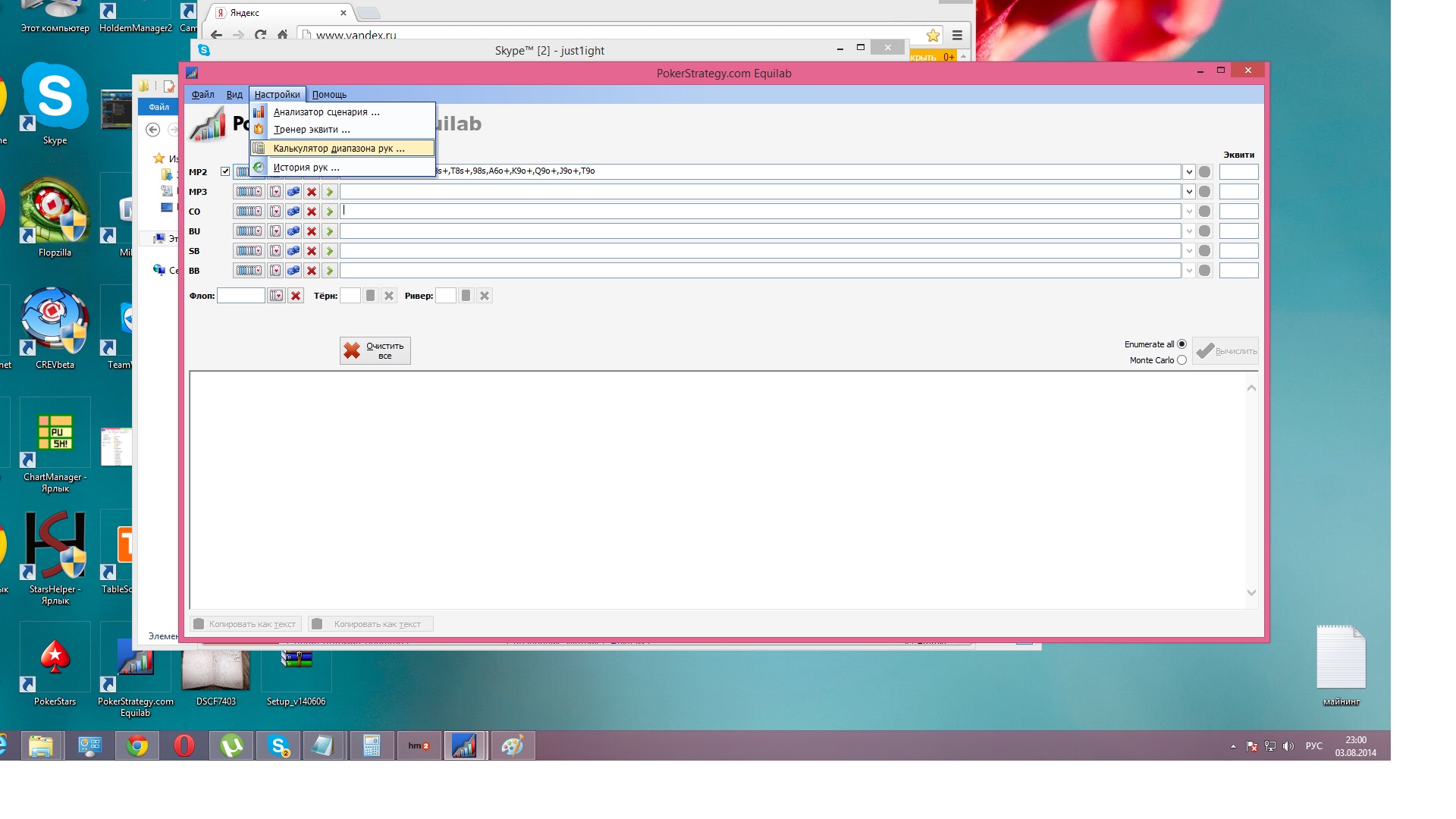Open Equilab from the Windows taskbar

(464, 746)
